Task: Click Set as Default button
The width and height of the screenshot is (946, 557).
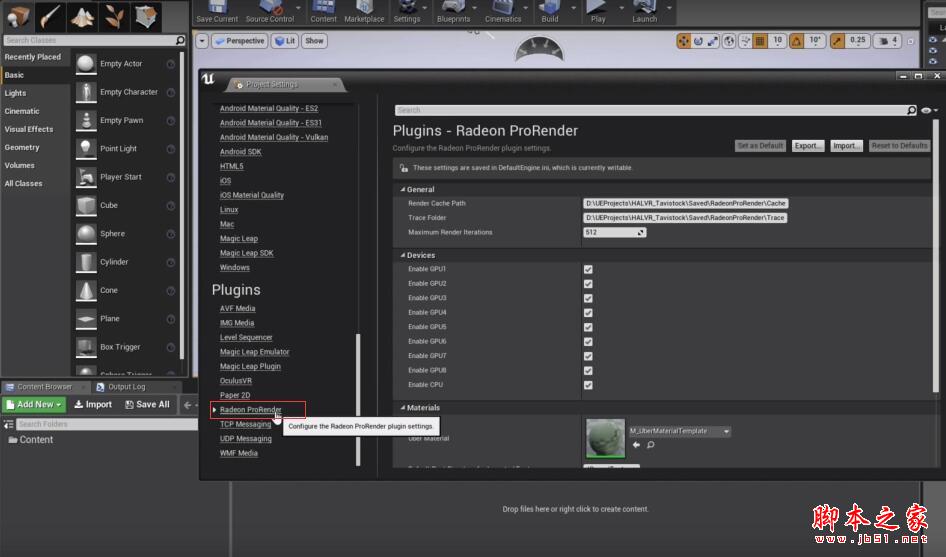Action: pos(760,145)
